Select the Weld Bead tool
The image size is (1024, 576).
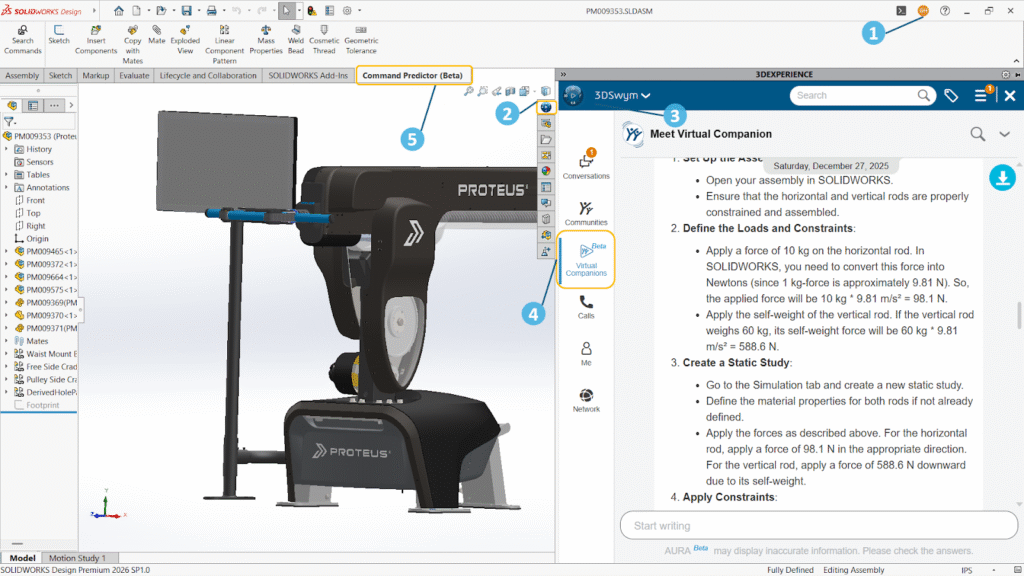295,34
